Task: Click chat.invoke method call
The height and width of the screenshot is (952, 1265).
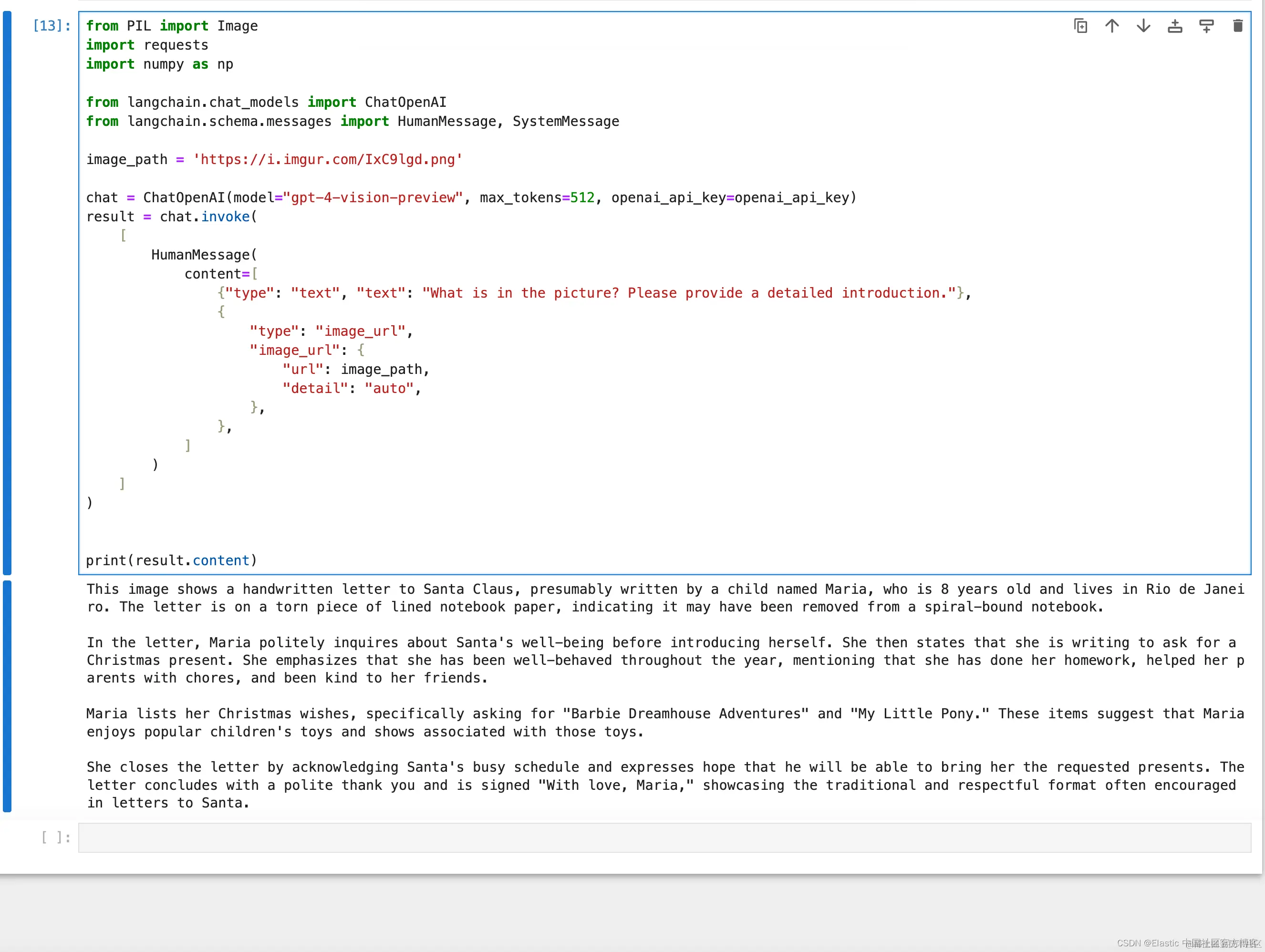Action: pyautogui.click(x=225, y=217)
